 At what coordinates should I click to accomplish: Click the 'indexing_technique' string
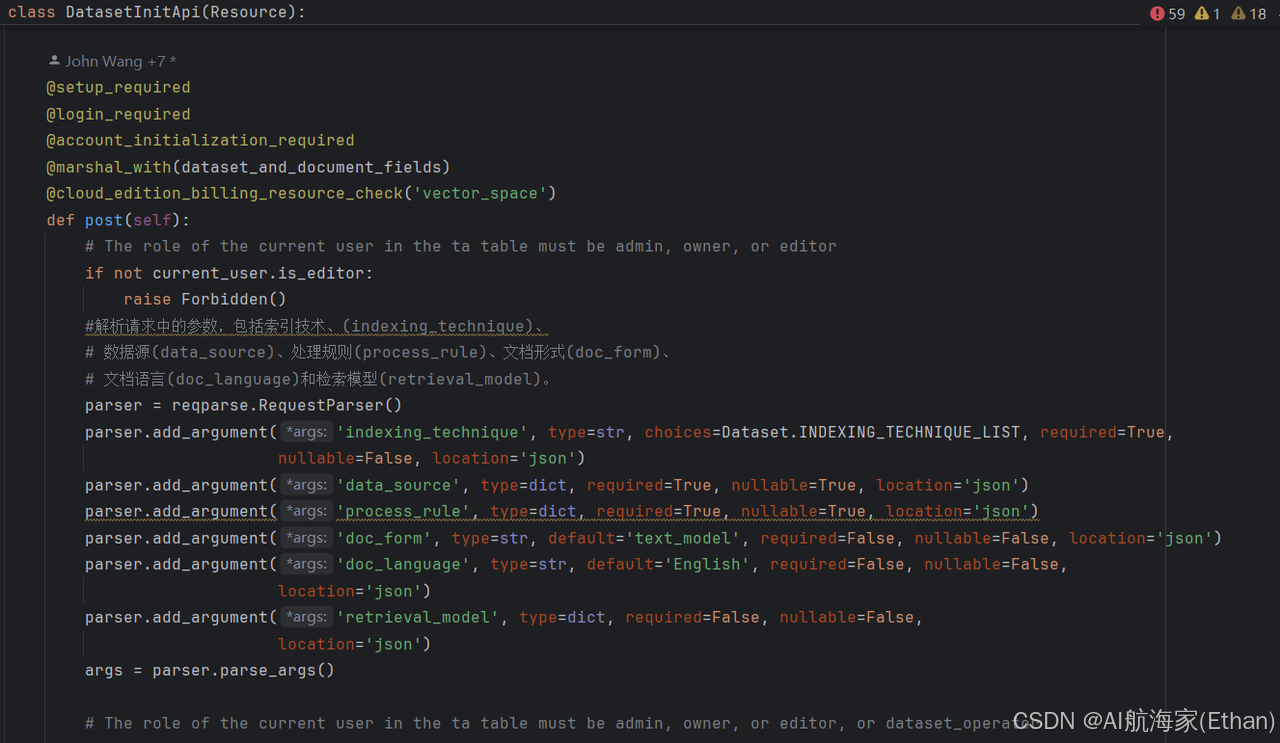click(433, 432)
